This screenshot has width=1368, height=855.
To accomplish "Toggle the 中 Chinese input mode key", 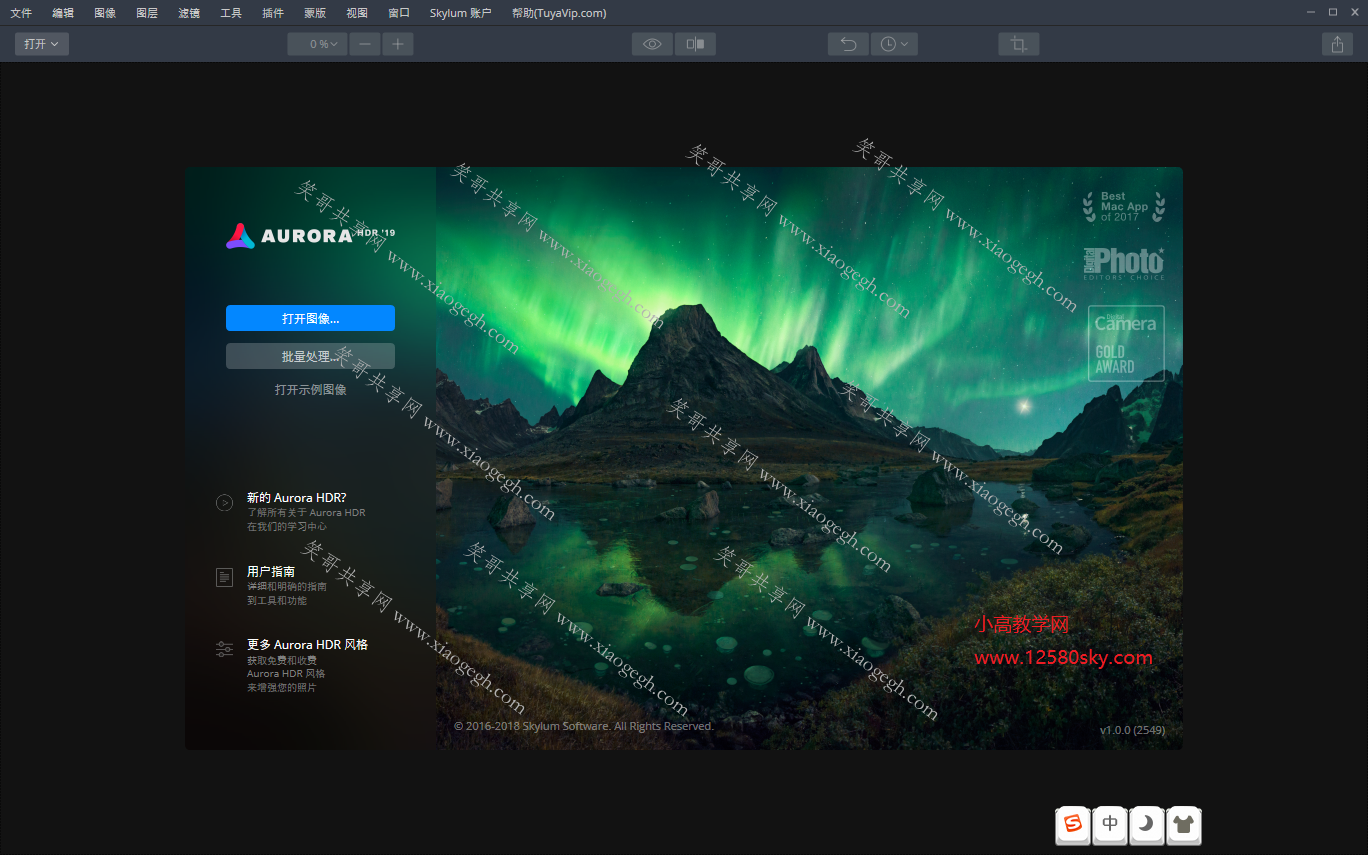I will tap(1110, 824).
